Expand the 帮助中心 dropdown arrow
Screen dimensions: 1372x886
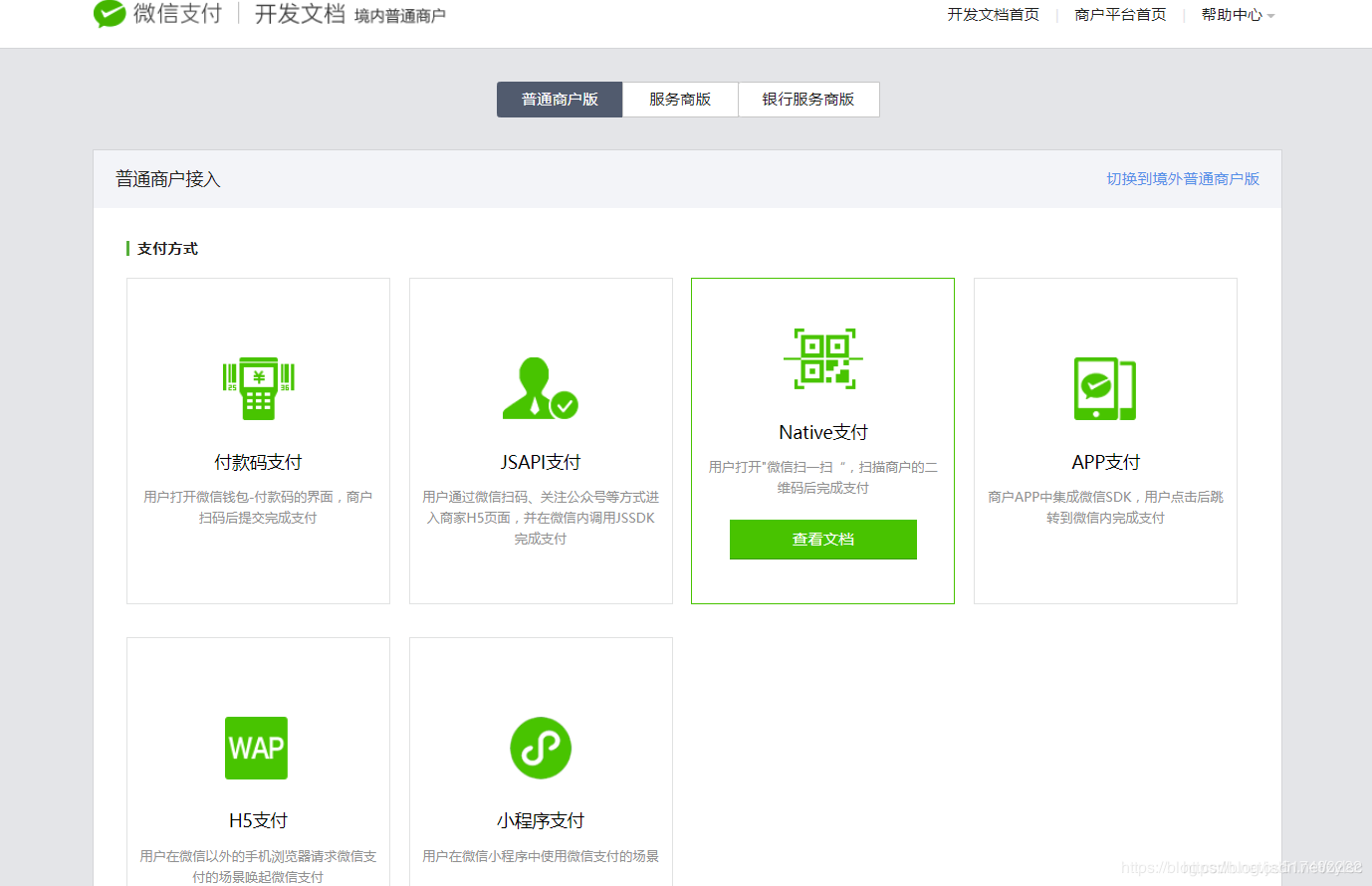click(x=1270, y=16)
